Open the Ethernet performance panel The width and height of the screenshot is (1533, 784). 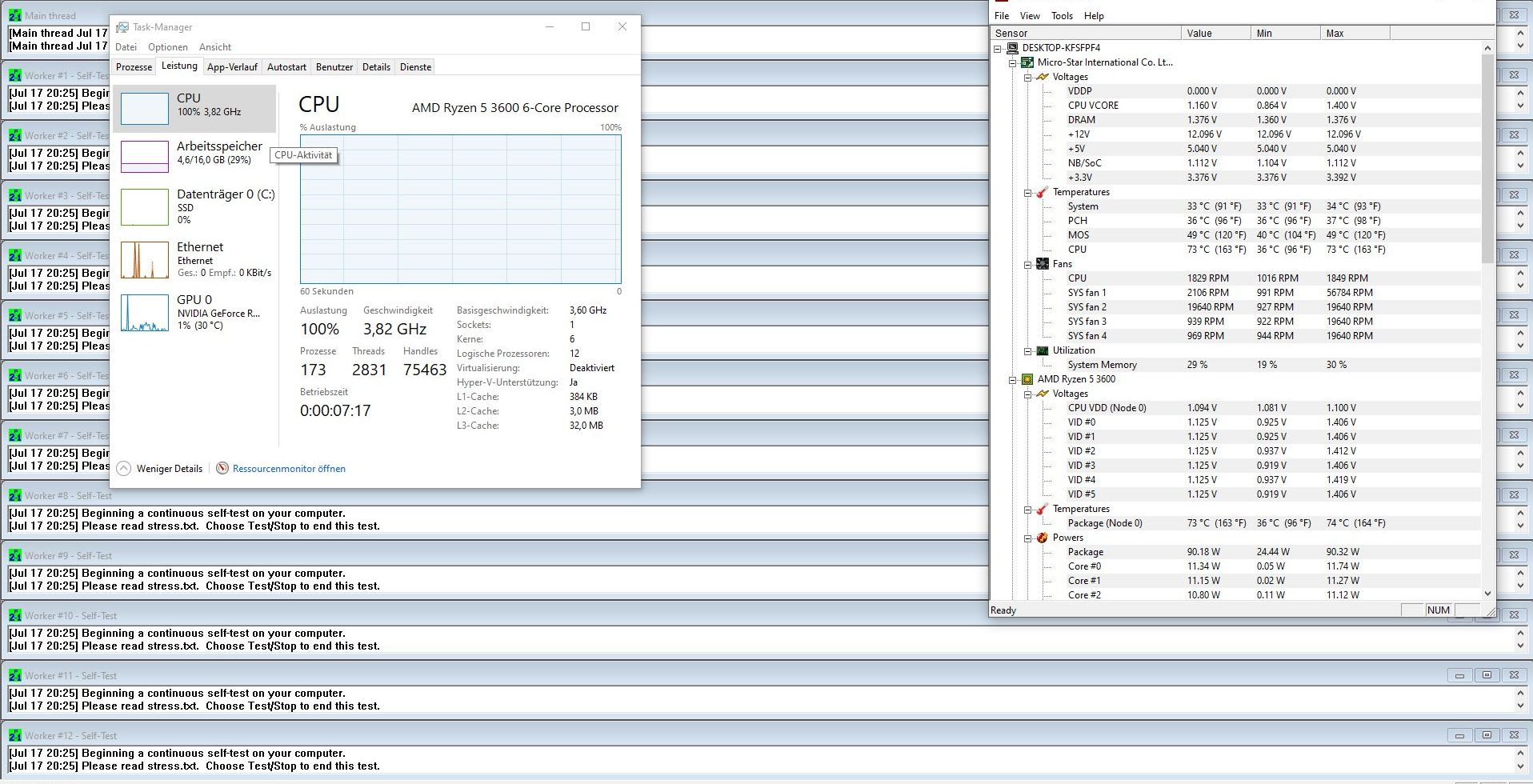pos(194,259)
